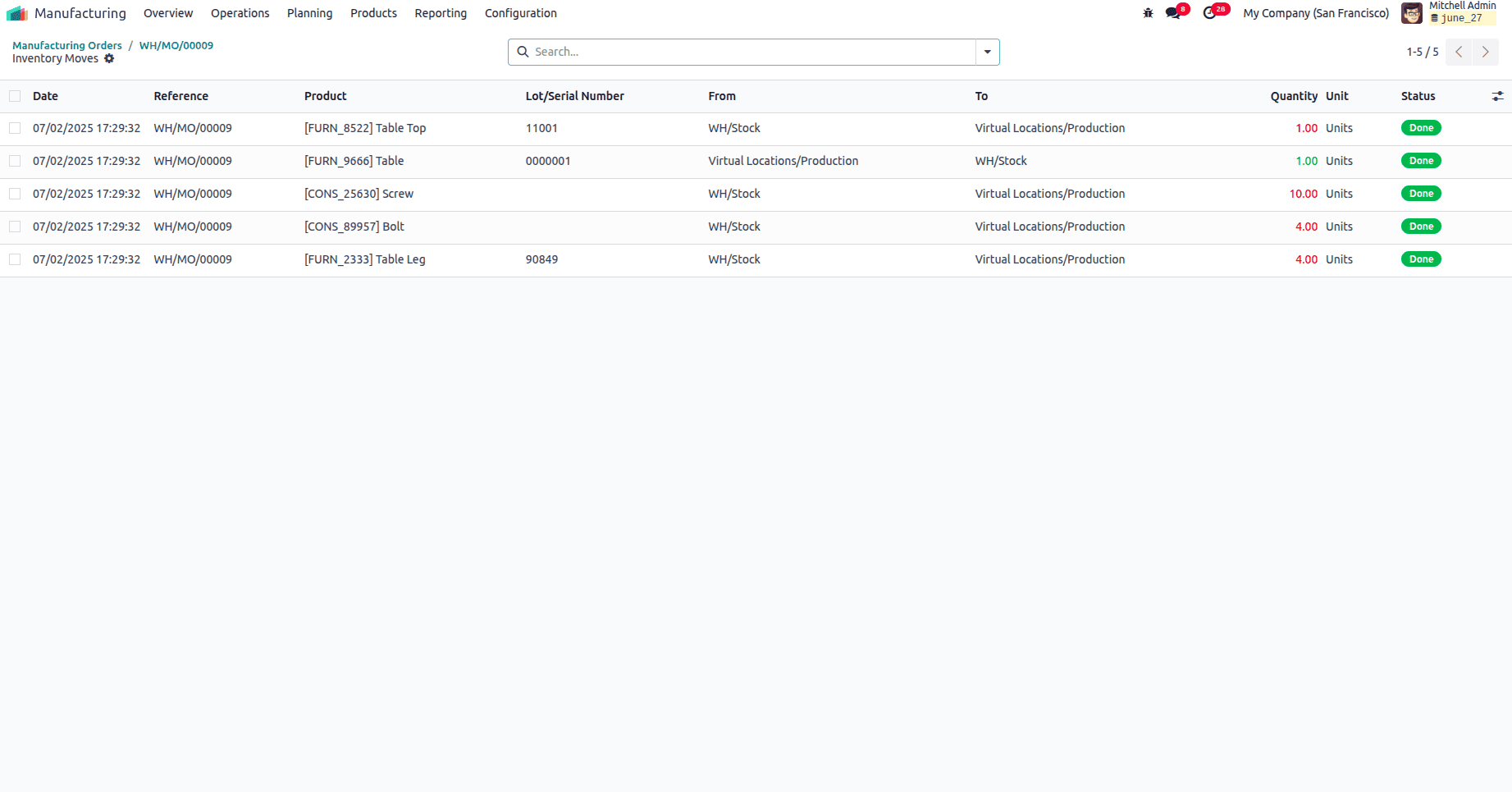Click the 1-5 / 5 pager counter
This screenshot has height=792, width=1512.
click(1423, 52)
